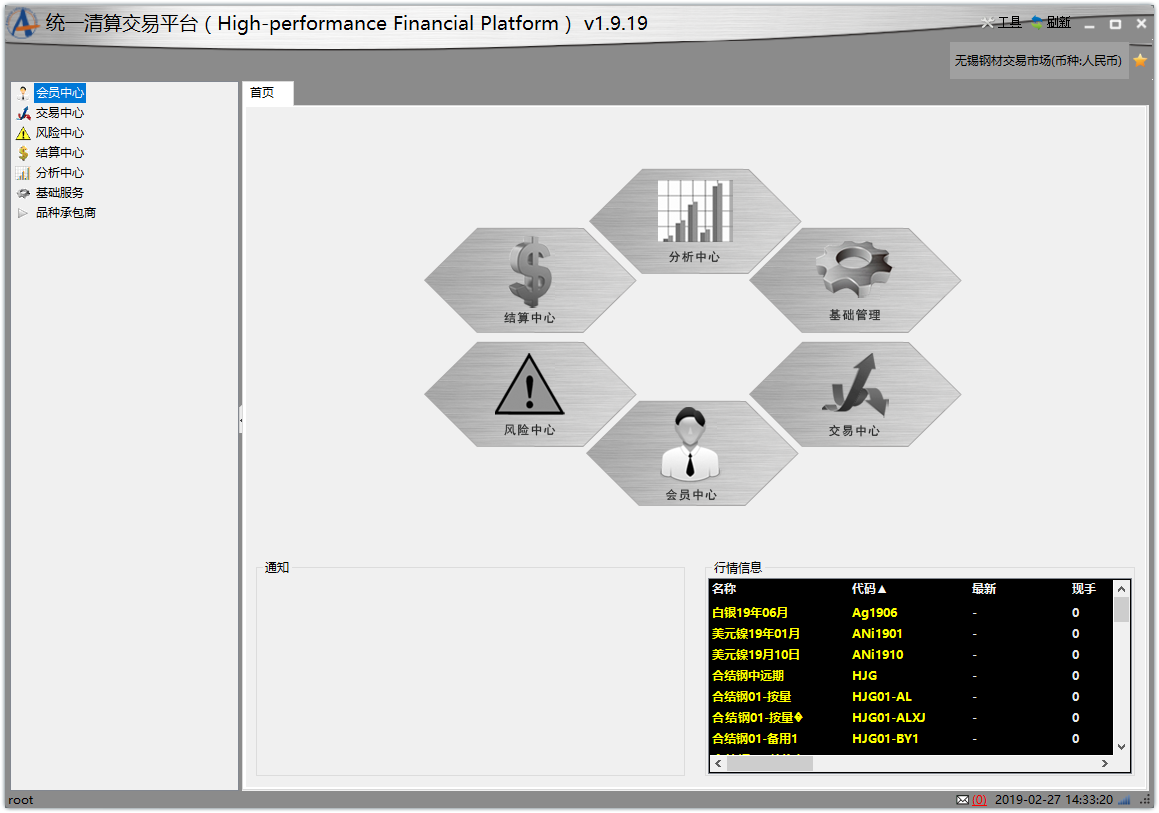Click the orange favorites star icon
Screen dimensions: 1159x813
pos(1140,61)
